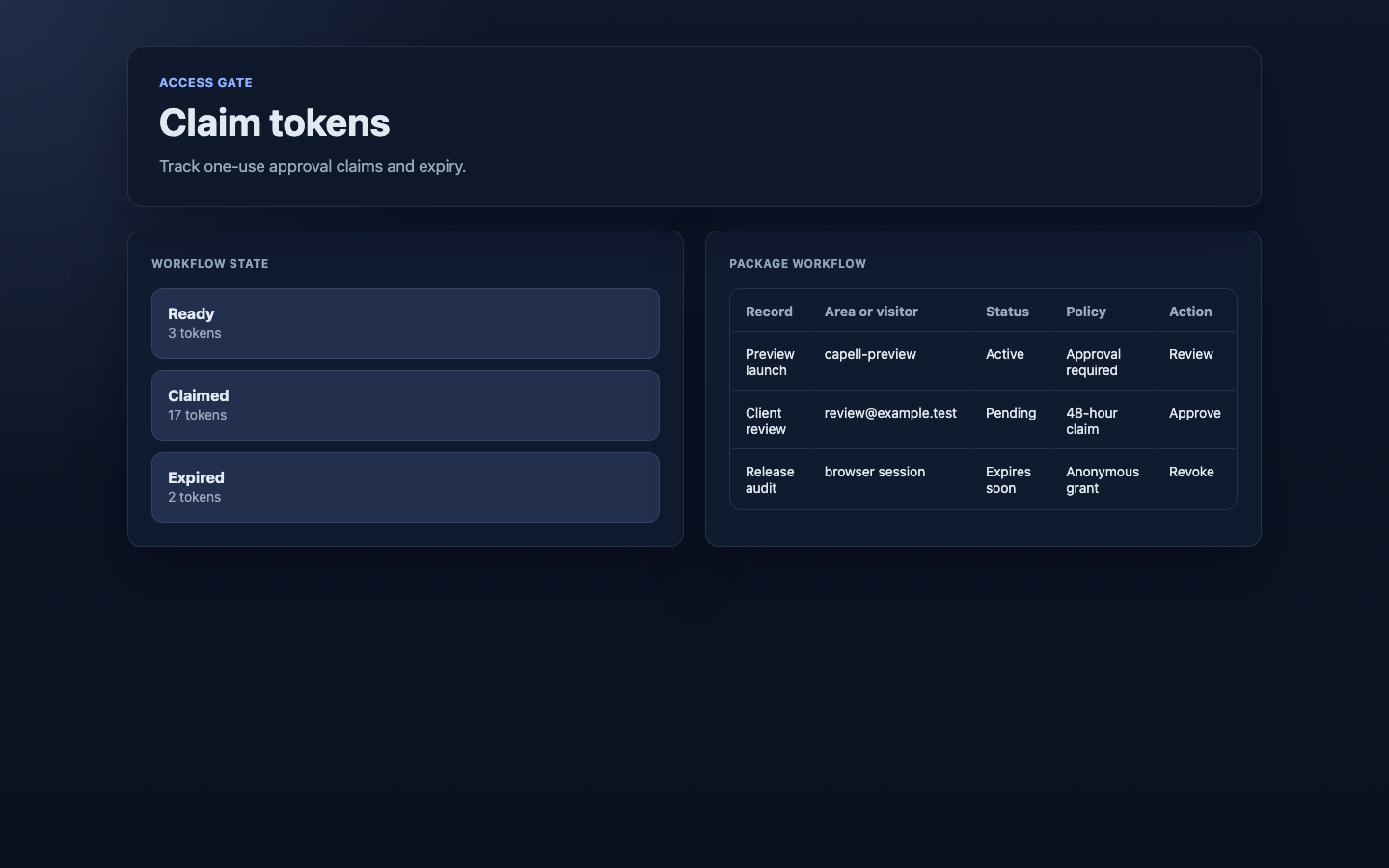Click the '2 tokens' count text
1389x868 pixels.
pyautogui.click(x=194, y=497)
